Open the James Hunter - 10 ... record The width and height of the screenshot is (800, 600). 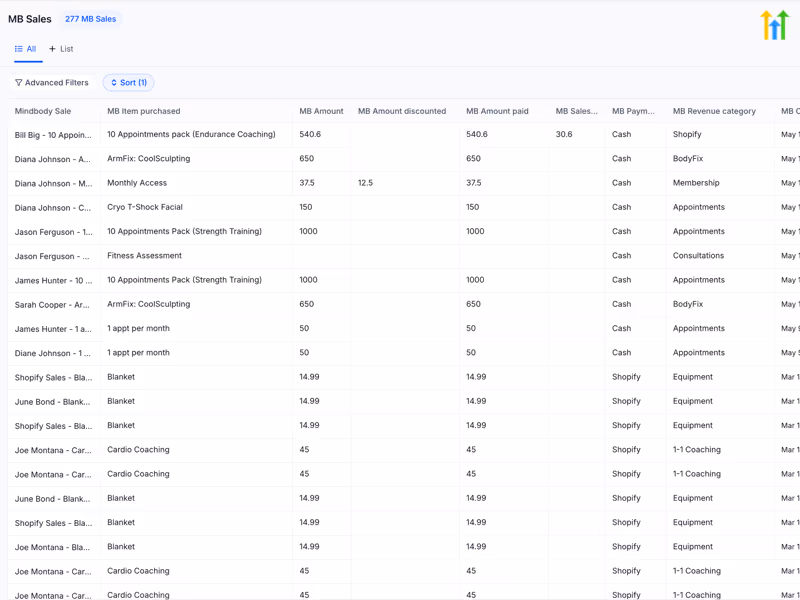(53, 281)
